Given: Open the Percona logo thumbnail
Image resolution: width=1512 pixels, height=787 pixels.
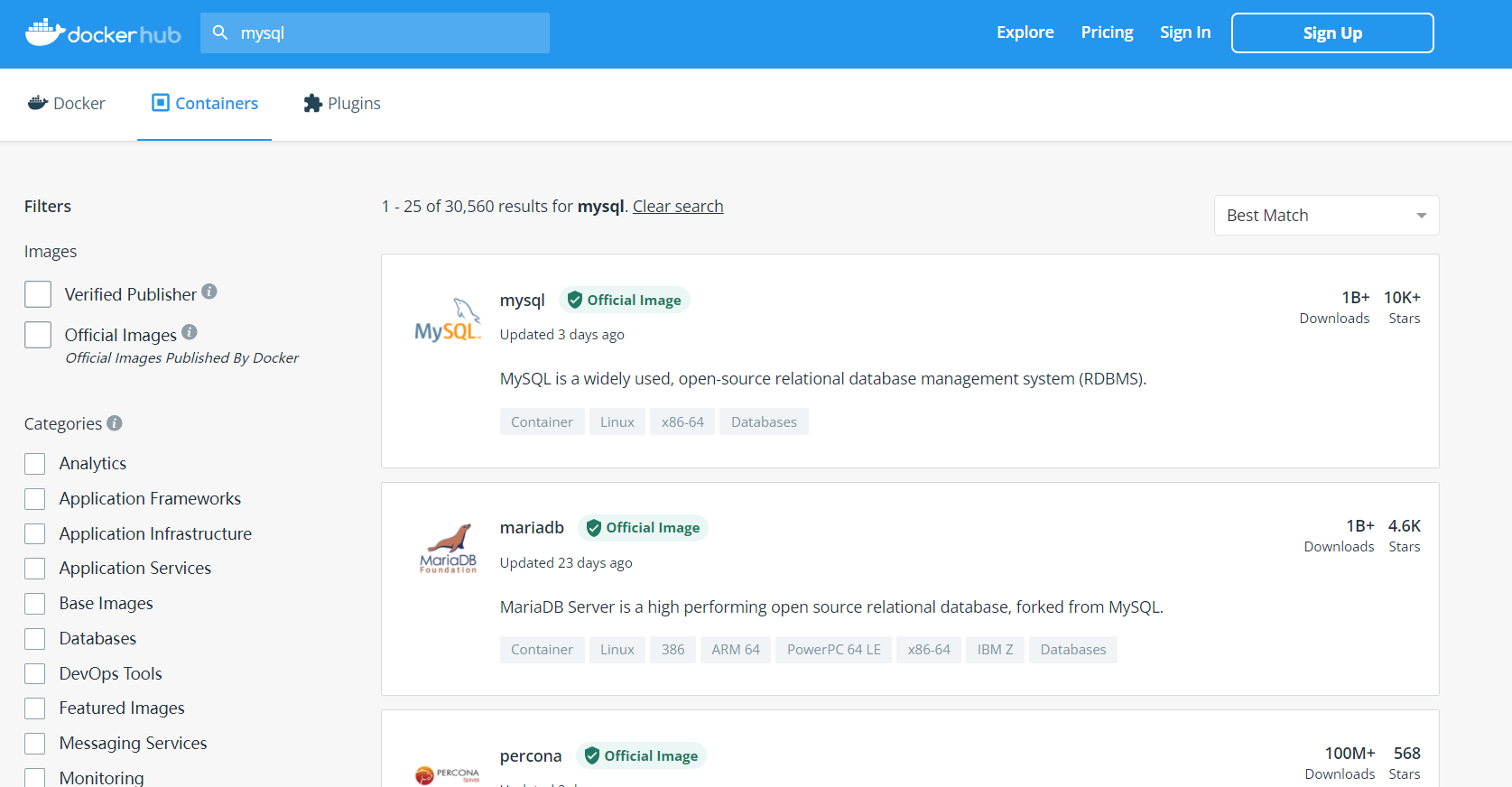Looking at the screenshot, I should coord(448,774).
